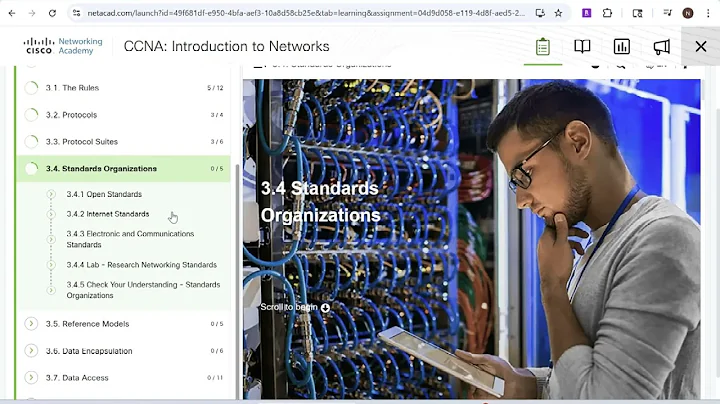The width and height of the screenshot is (720, 404).
Task: Go back with the browser back arrow
Action: pyautogui.click(x=12, y=13)
